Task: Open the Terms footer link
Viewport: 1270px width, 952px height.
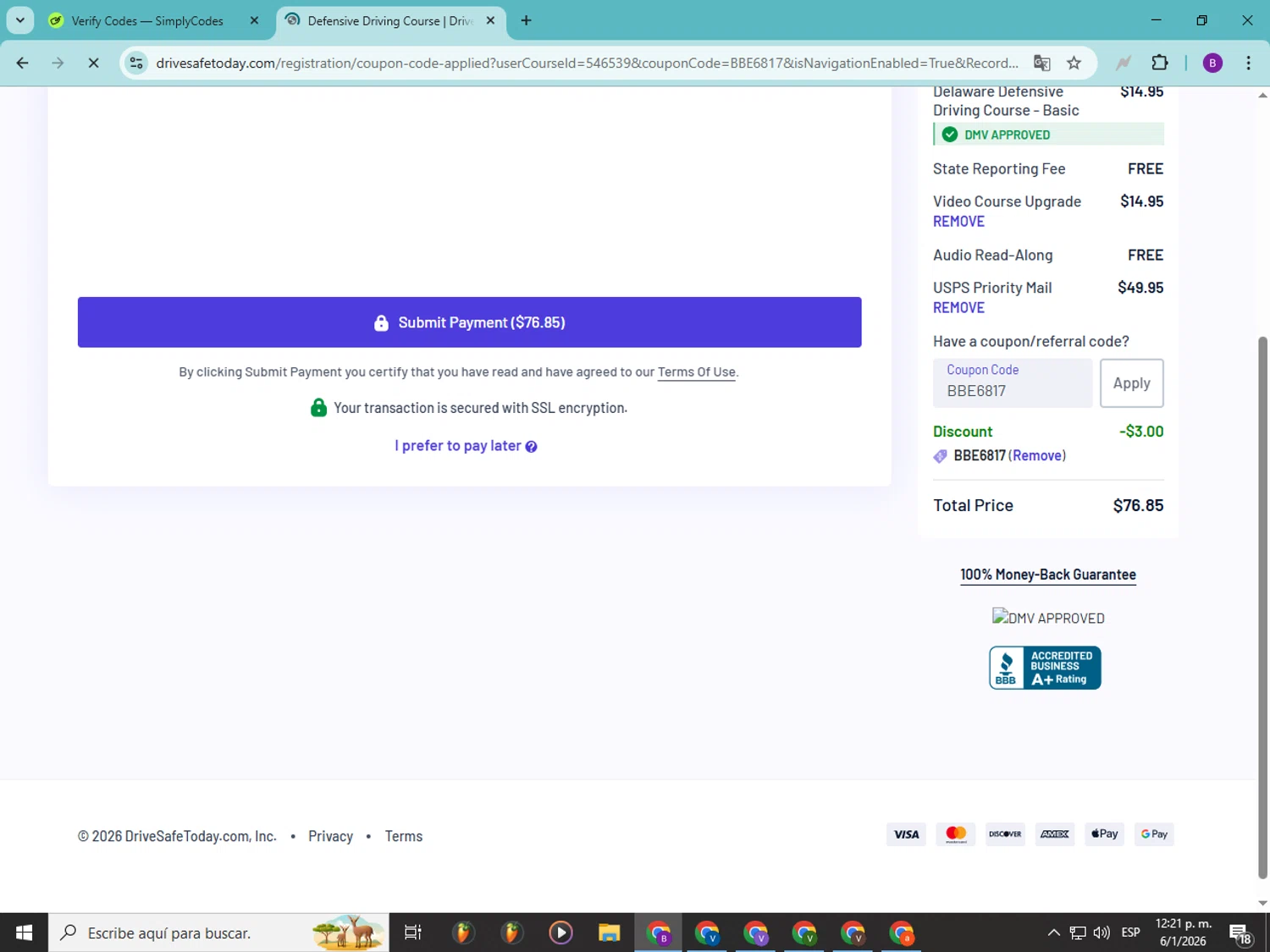Action: [404, 836]
